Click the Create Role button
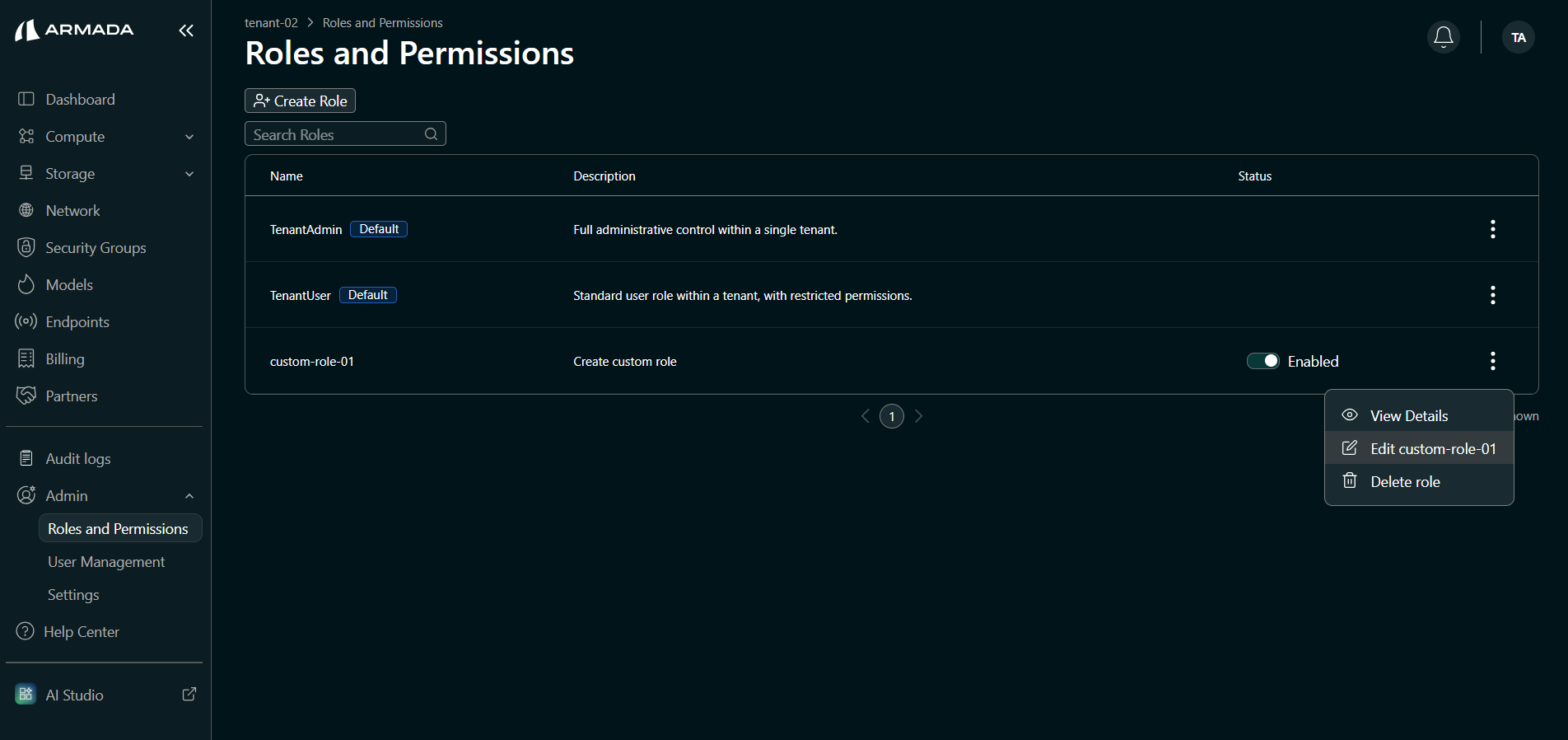 [x=300, y=101]
